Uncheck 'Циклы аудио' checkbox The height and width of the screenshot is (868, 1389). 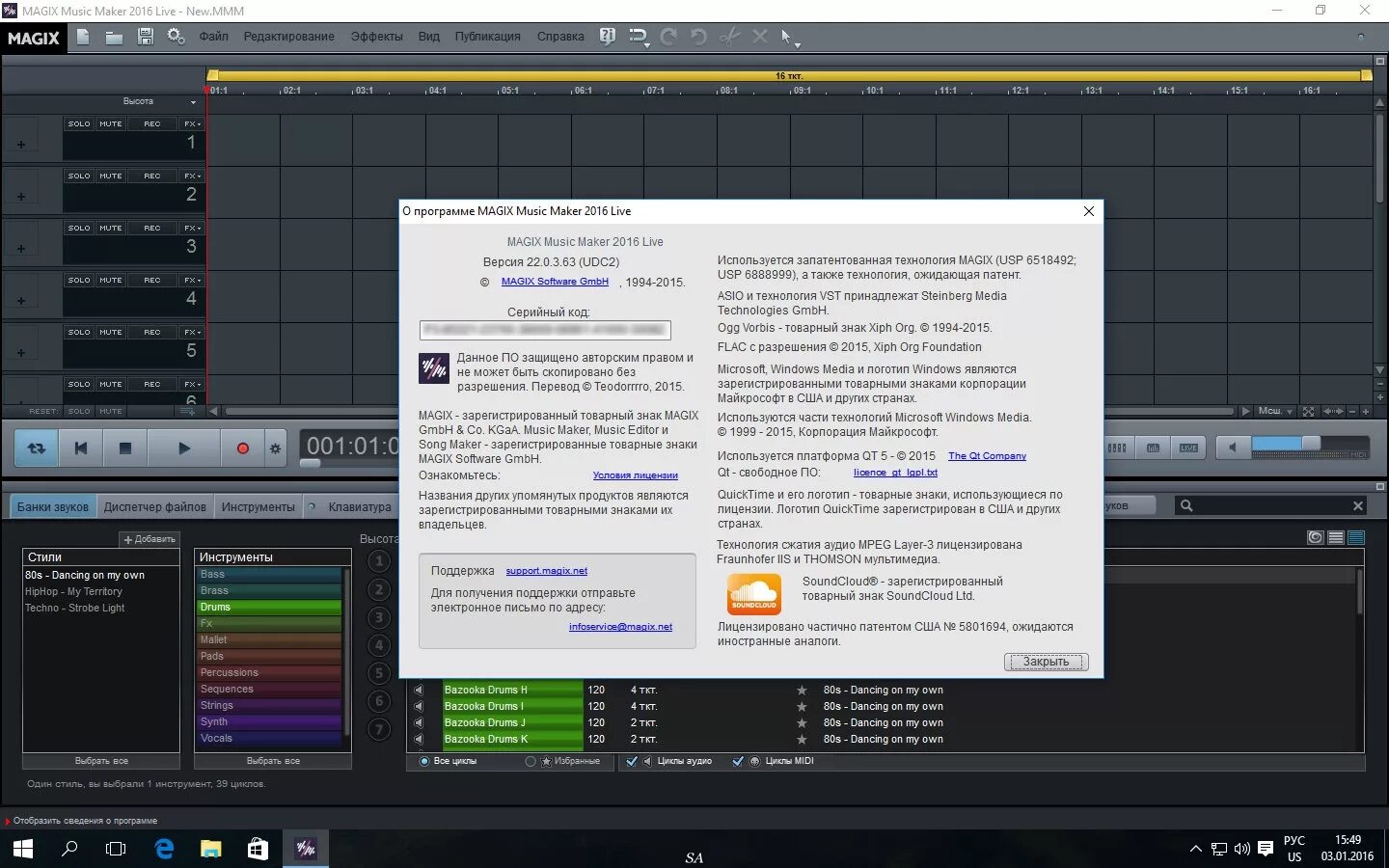(x=632, y=761)
